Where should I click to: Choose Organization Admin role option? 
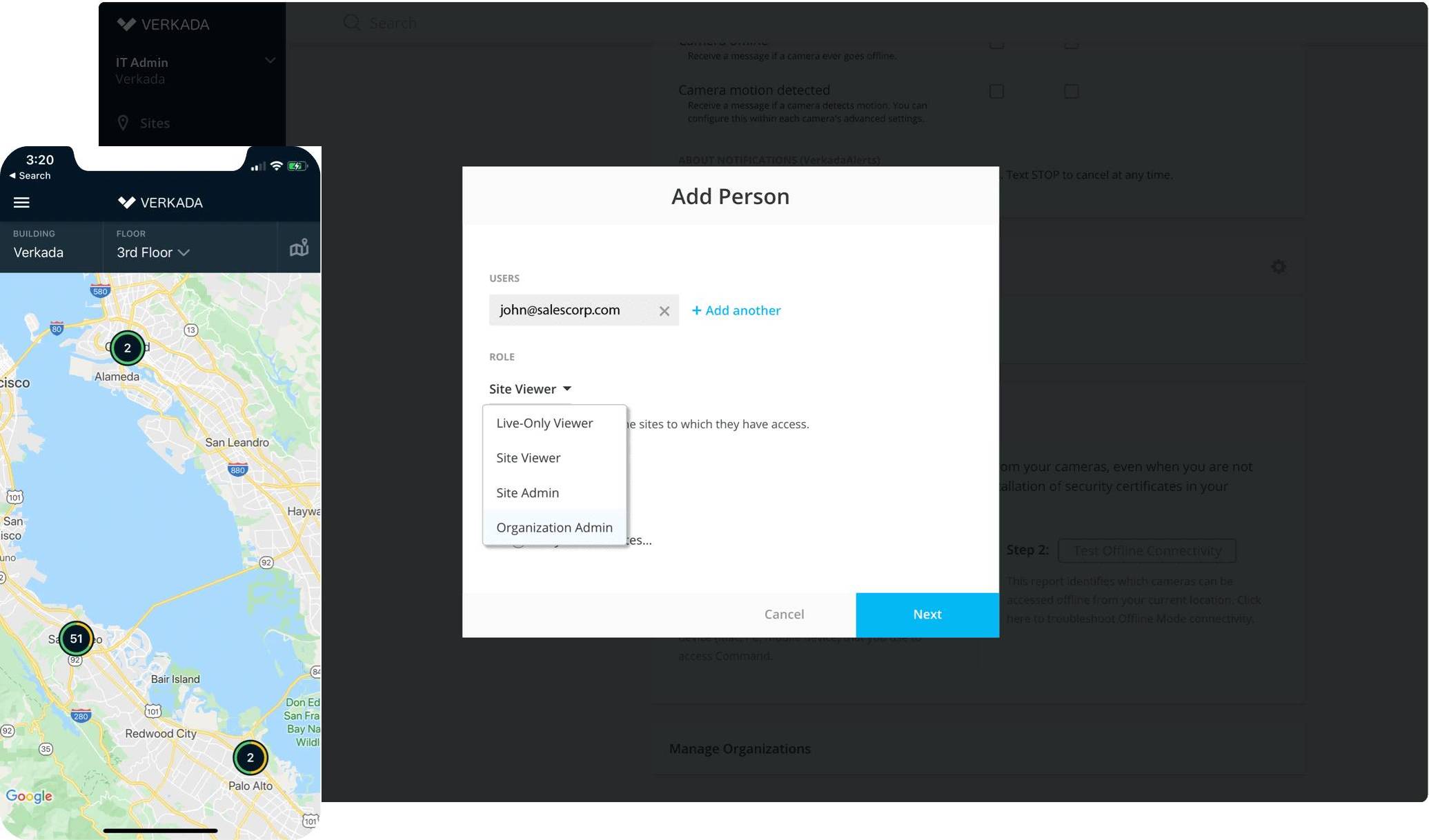tap(554, 528)
